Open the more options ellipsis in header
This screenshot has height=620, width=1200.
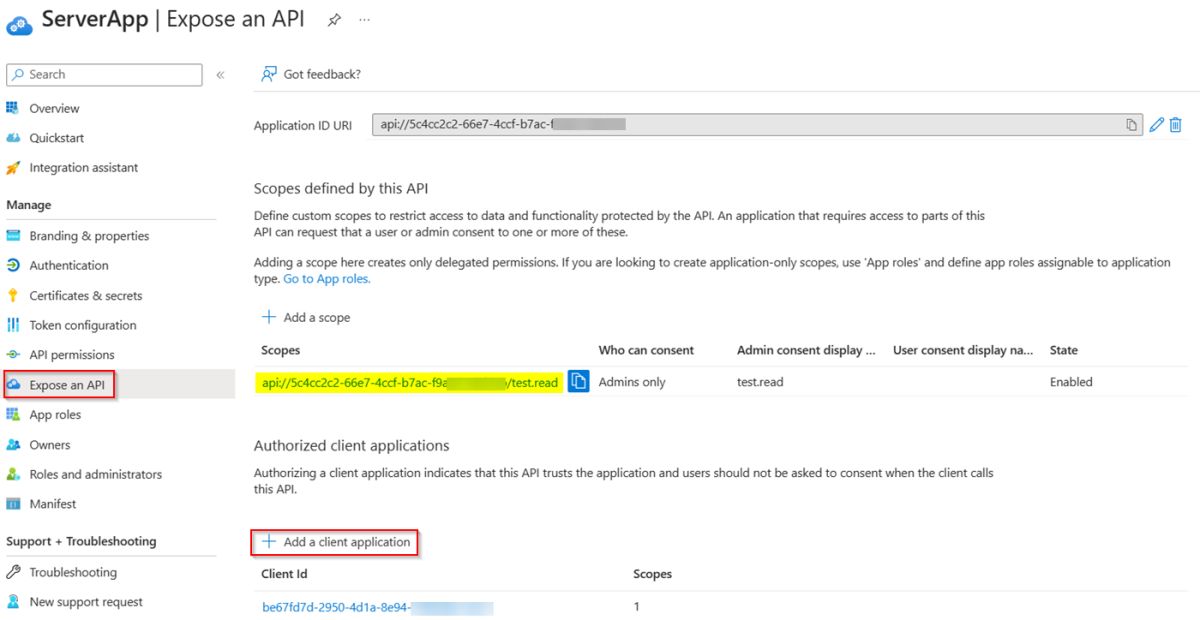pos(364,20)
